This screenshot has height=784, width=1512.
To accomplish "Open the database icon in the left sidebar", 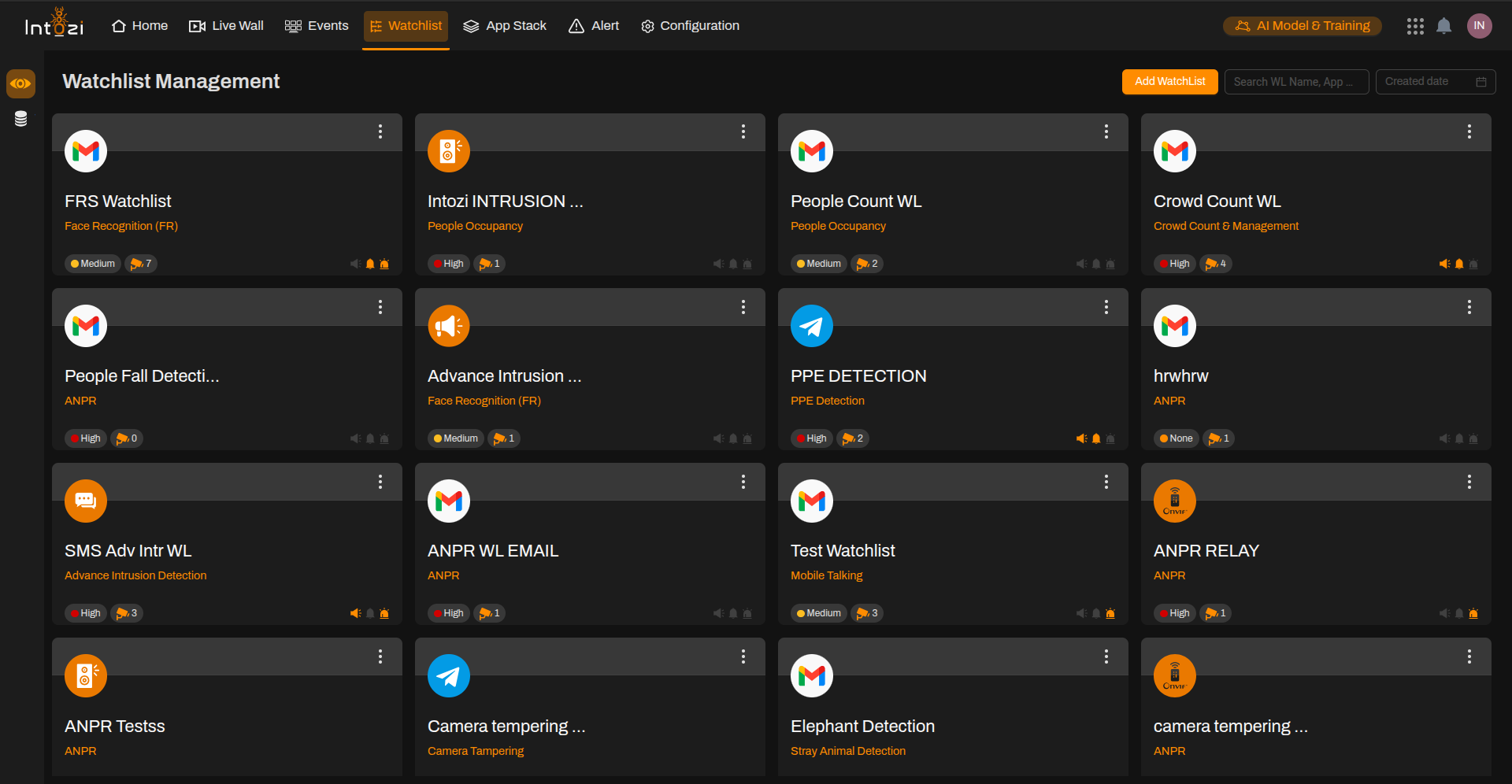I will coord(20,119).
